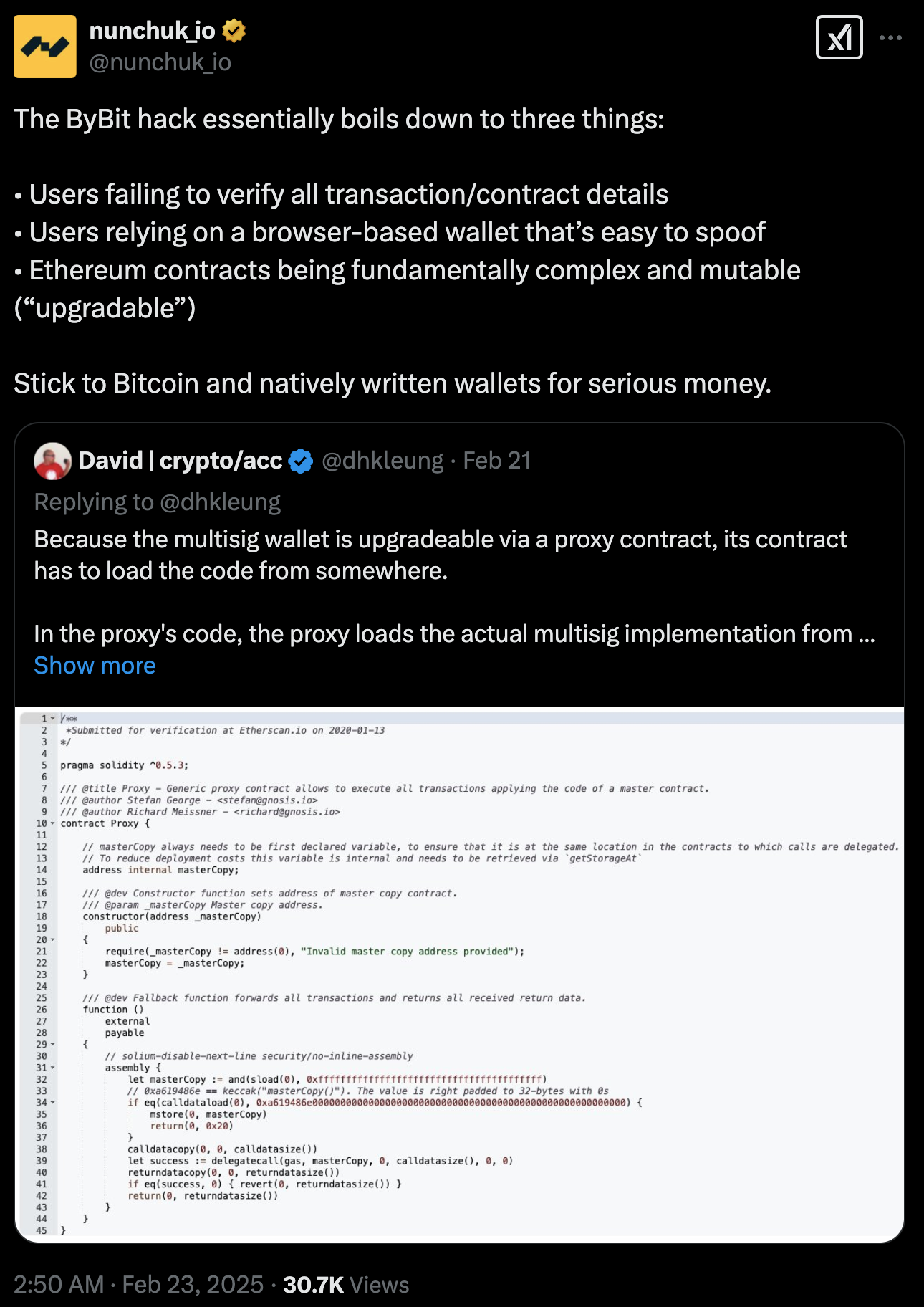Screen dimensions: 924x1307
Task: Collapse the assembly block arrow at line 31
Action: pos(52,1068)
